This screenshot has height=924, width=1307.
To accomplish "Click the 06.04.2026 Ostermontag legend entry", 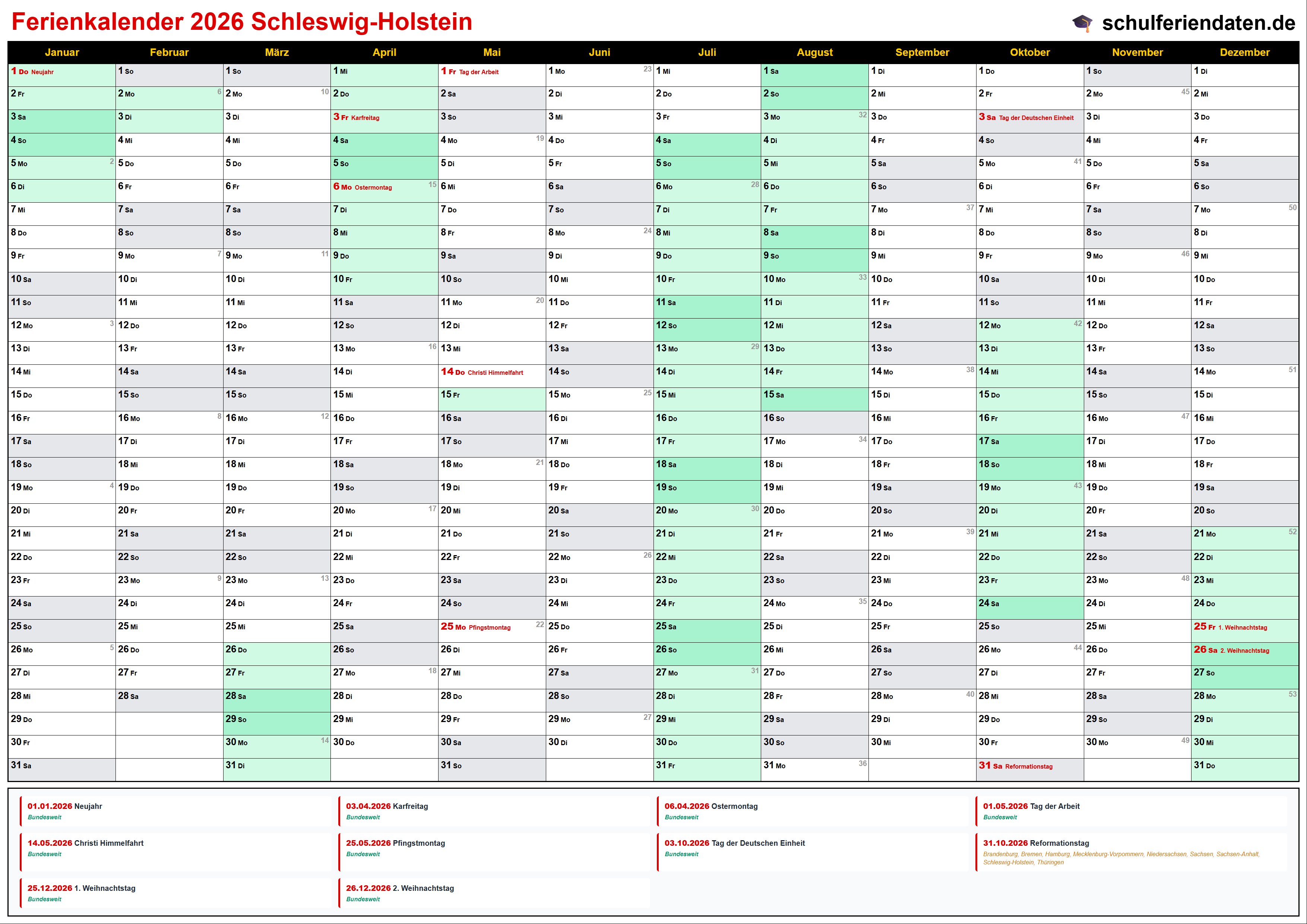I will click(711, 806).
